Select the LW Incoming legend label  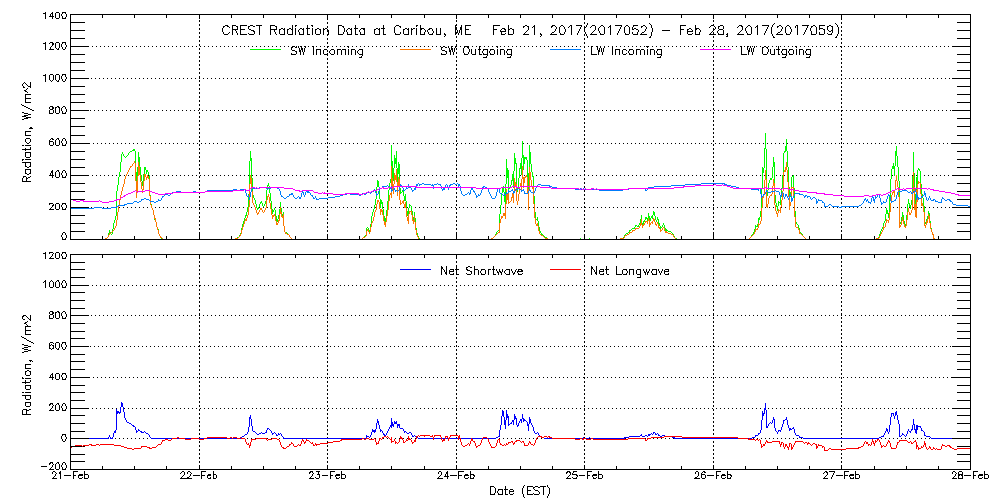click(625, 51)
